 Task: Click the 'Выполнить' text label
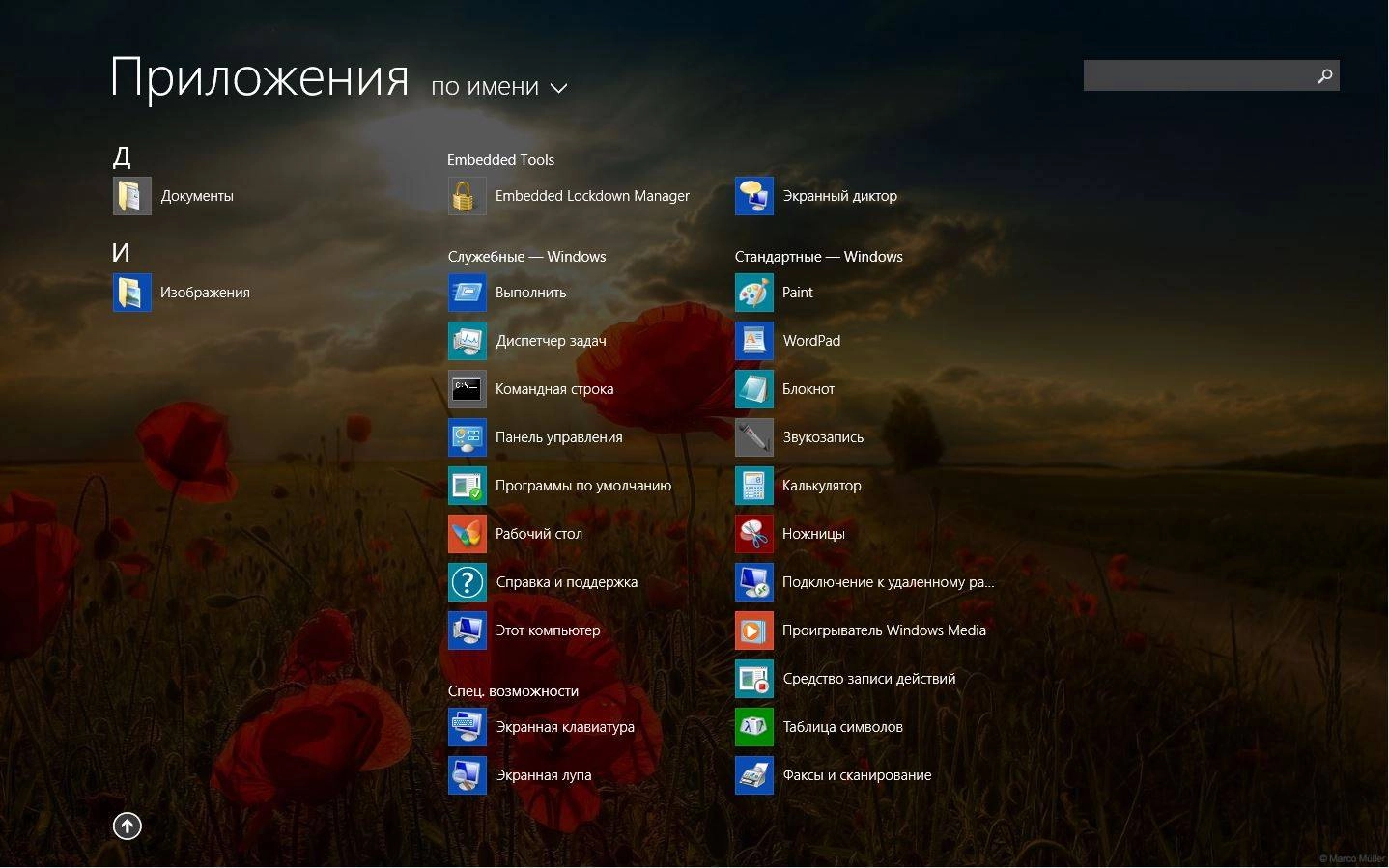[530, 293]
